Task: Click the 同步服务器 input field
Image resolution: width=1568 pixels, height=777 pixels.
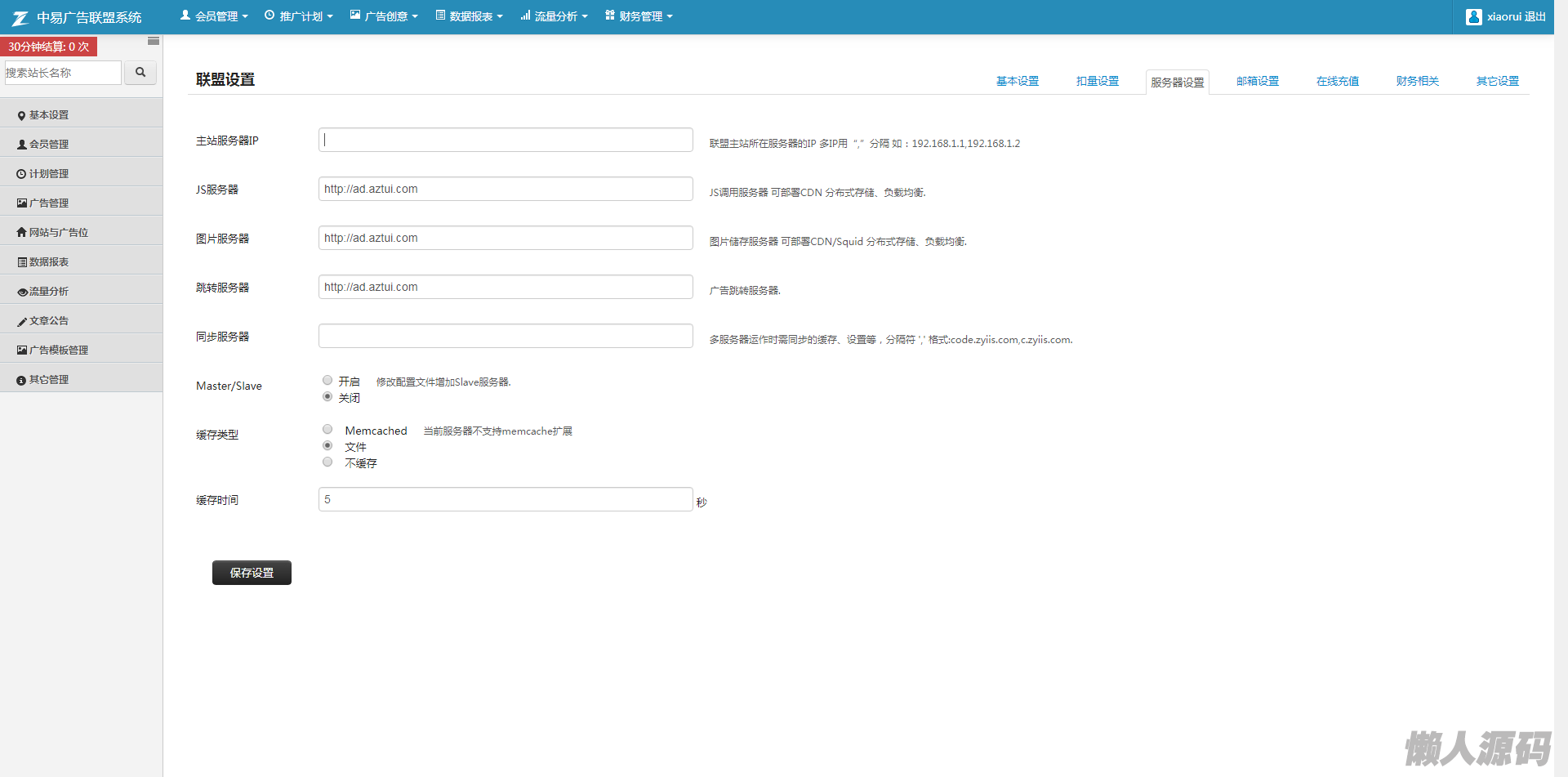Action: click(x=506, y=336)
